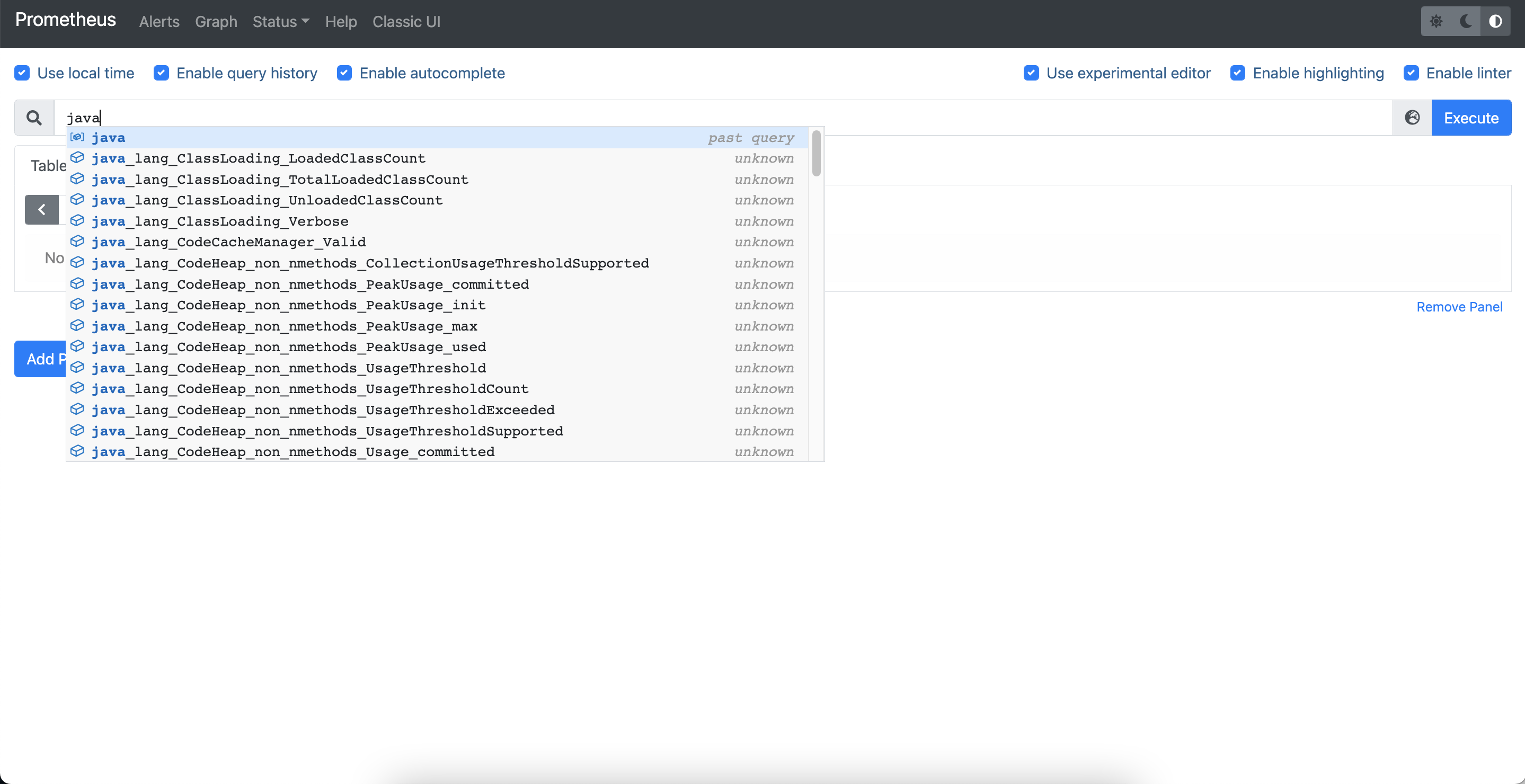Switch to light theme sun icon
The image size is (1525, 784).
[1436, 22]
